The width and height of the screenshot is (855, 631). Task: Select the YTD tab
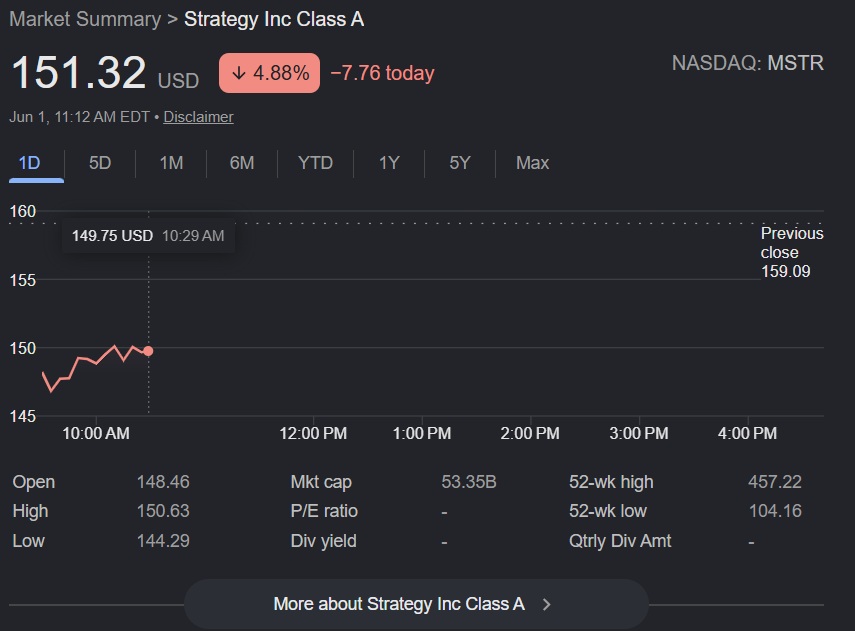[315, 163]
